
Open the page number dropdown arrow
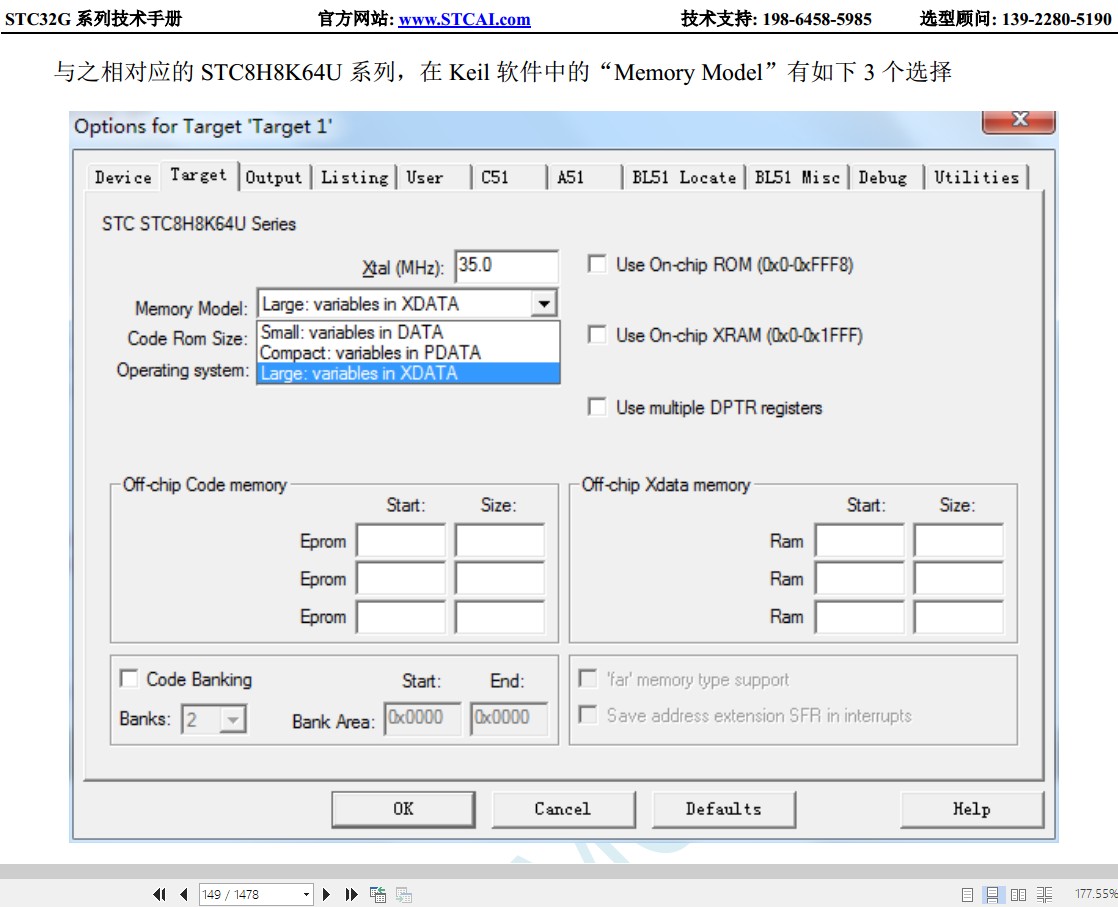pyautogui.click(x=307, y=894)
